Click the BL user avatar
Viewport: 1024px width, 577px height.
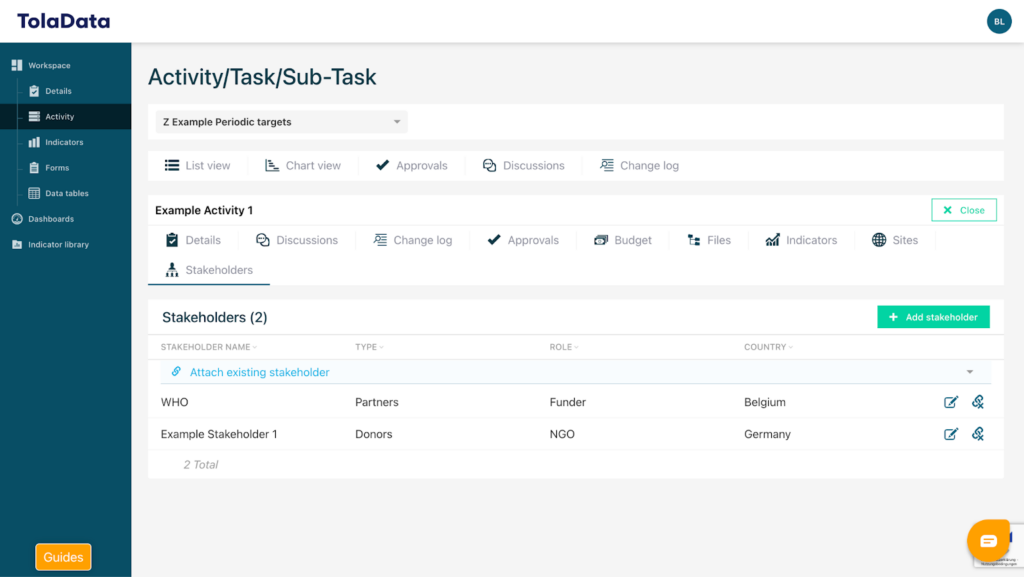coord(998,21)
